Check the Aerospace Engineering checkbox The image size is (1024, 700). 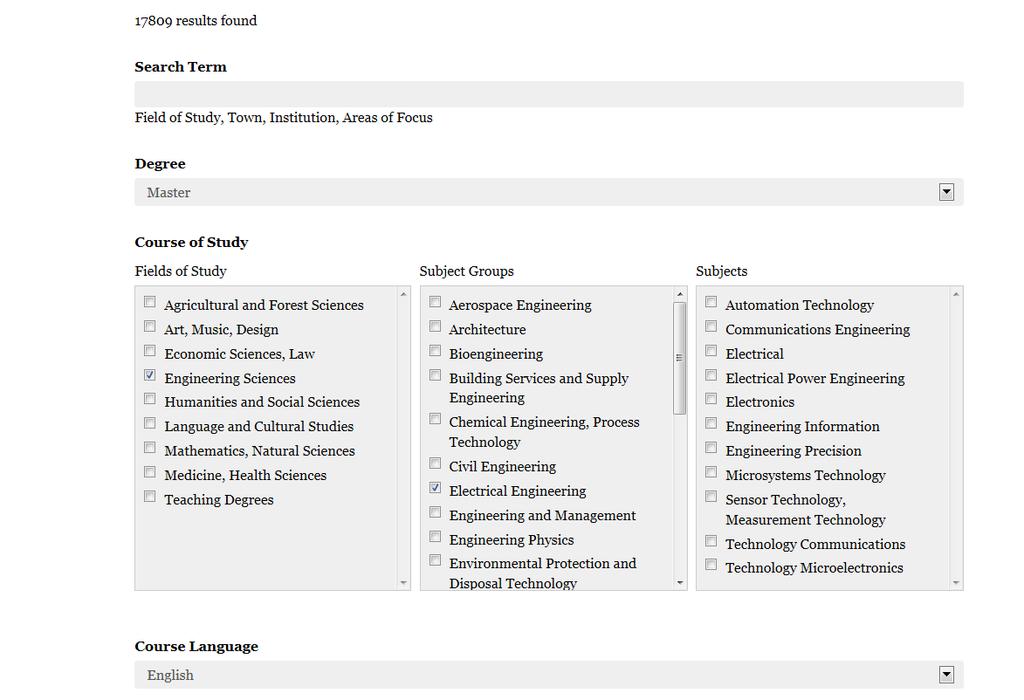tap(435, 302)
